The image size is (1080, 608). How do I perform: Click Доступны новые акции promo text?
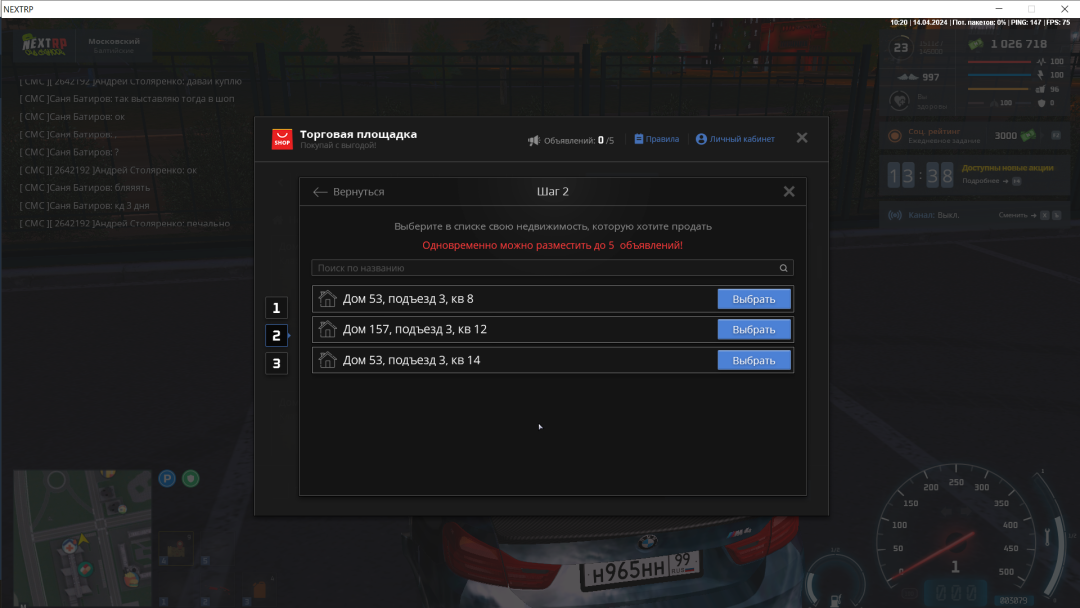point(1007,168)
